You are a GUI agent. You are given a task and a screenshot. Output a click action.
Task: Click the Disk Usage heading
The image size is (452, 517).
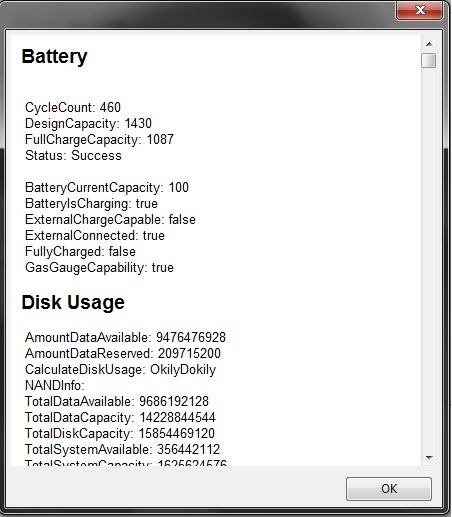(x=73, y=303)
